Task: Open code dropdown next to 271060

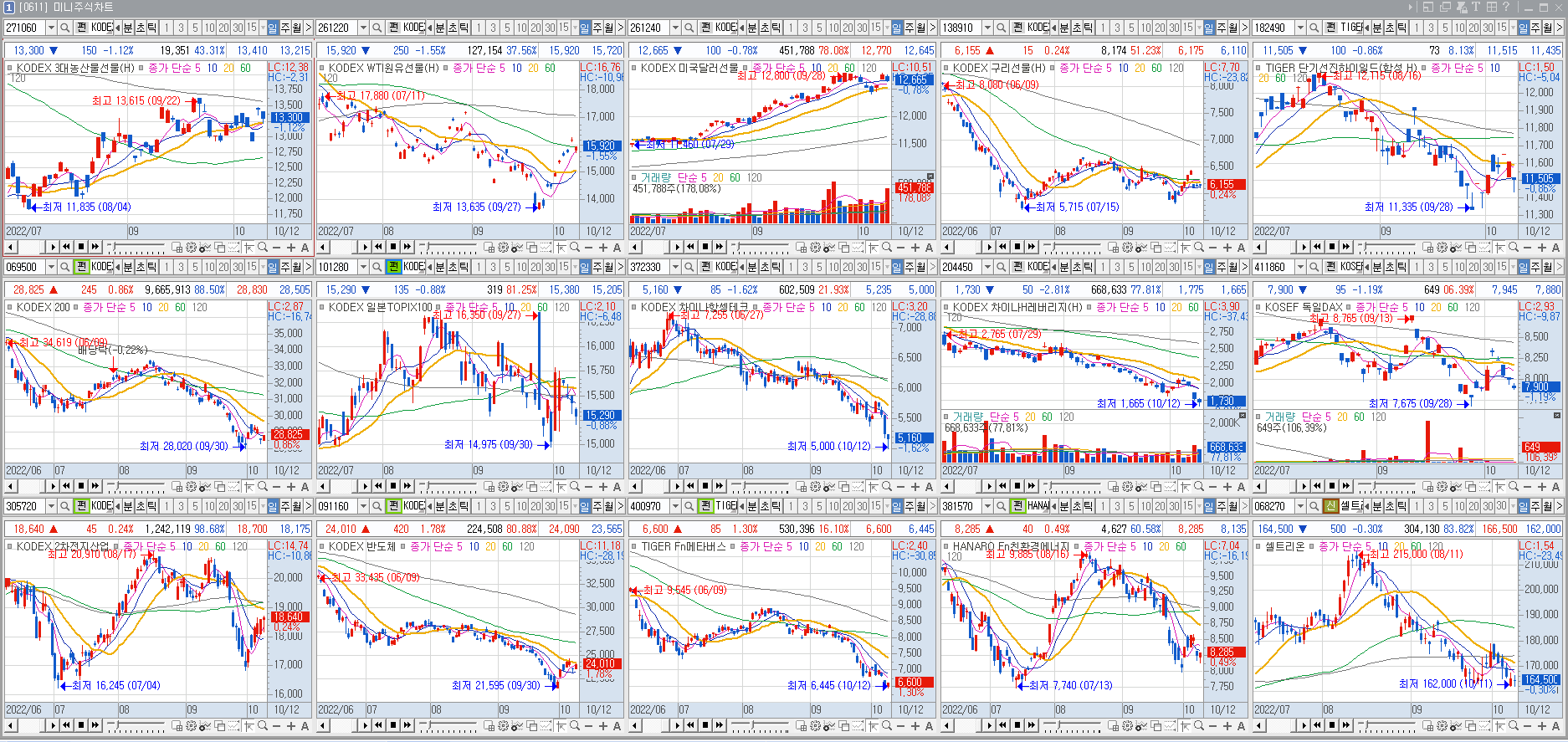Action: point(51,28)
